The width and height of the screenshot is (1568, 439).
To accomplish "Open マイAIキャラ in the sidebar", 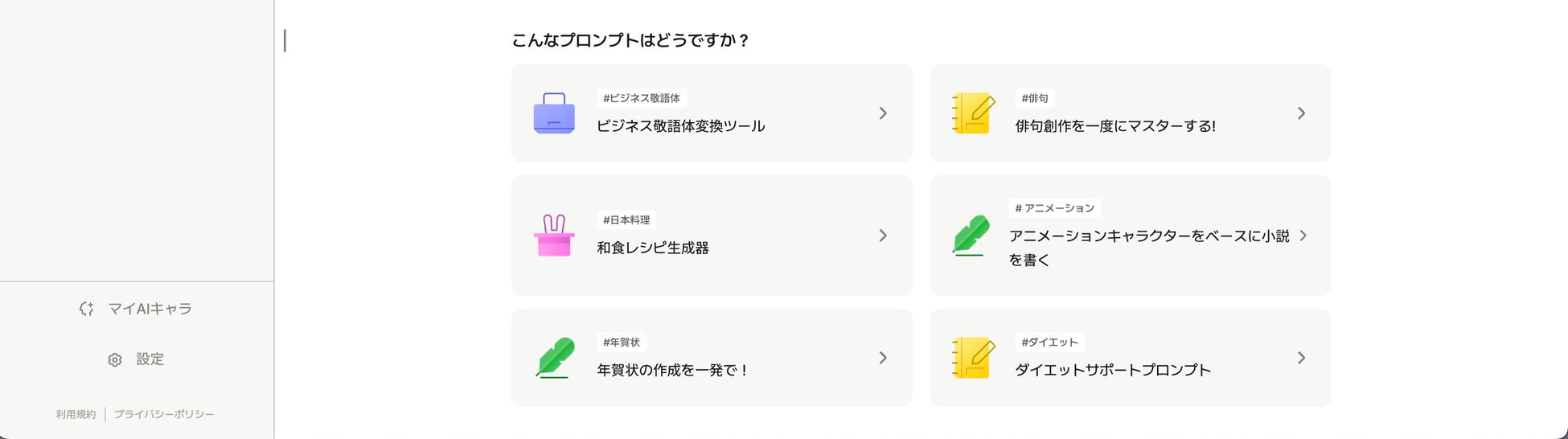I will click(x=150, y=309).
